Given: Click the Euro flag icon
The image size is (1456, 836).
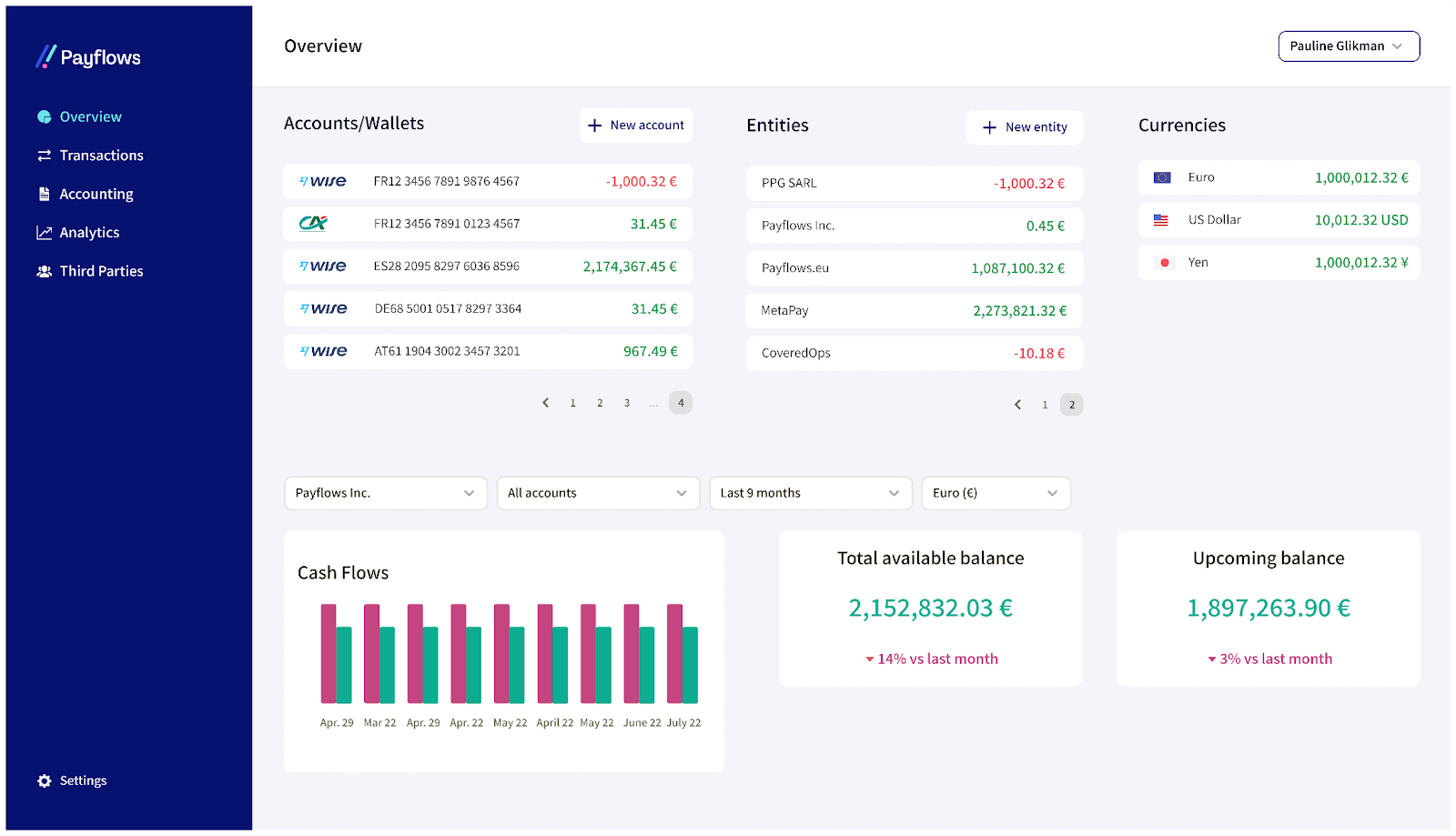Looking at the screenshot, I should (x=1162, y=177).
